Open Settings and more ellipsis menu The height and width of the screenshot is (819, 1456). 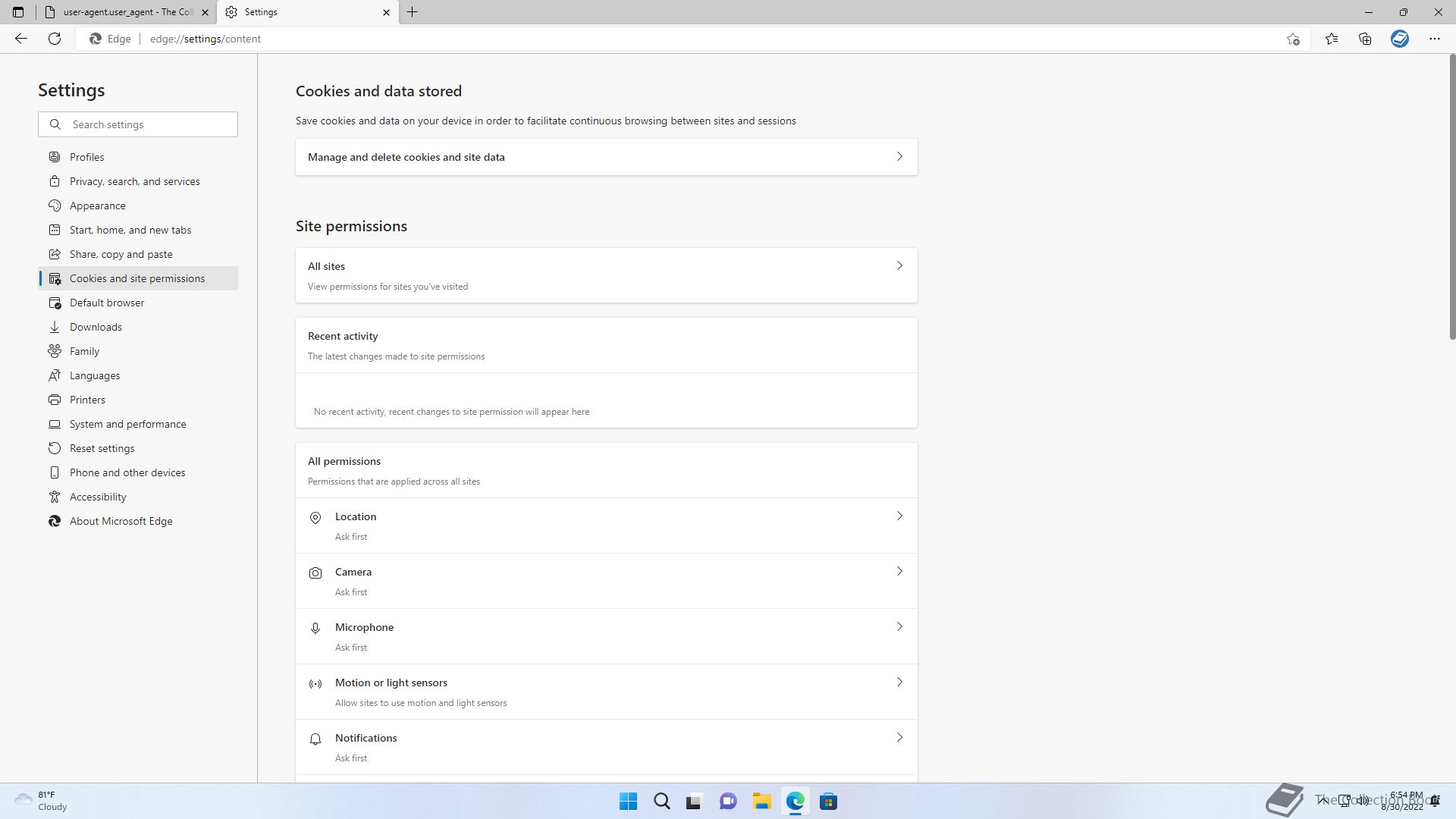(1434, 39)
